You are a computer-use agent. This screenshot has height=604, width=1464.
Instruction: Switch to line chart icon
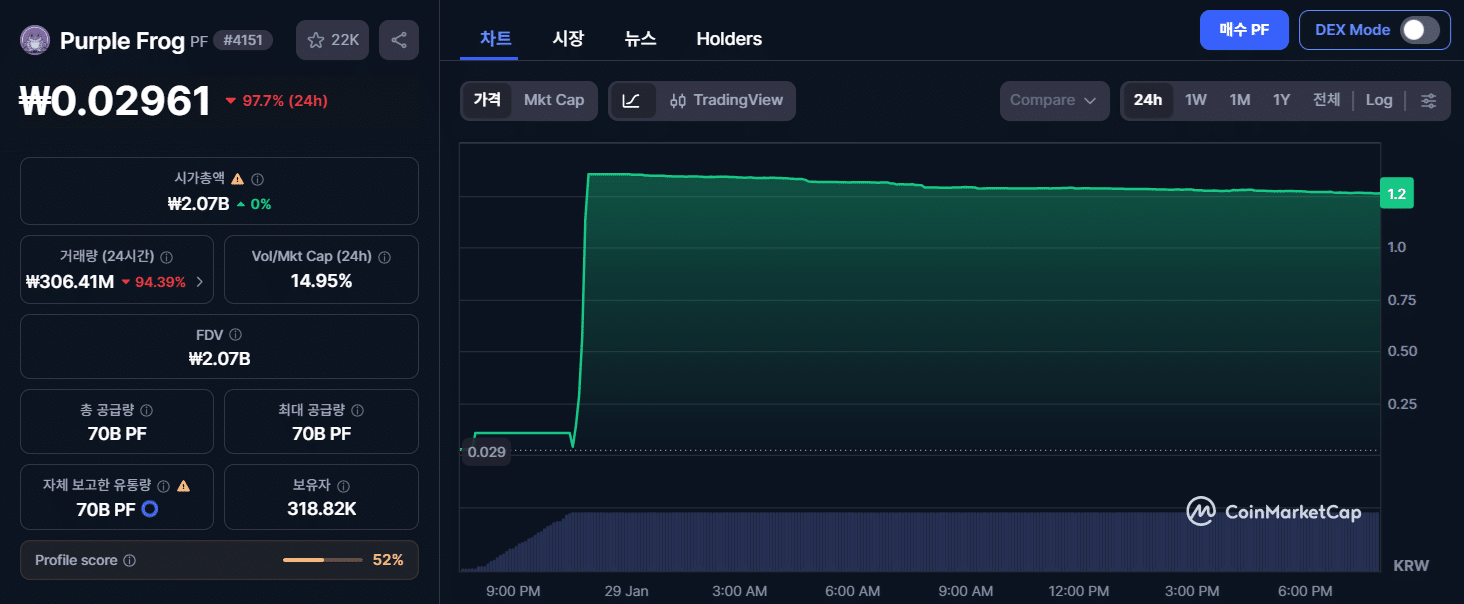[632, 100]
